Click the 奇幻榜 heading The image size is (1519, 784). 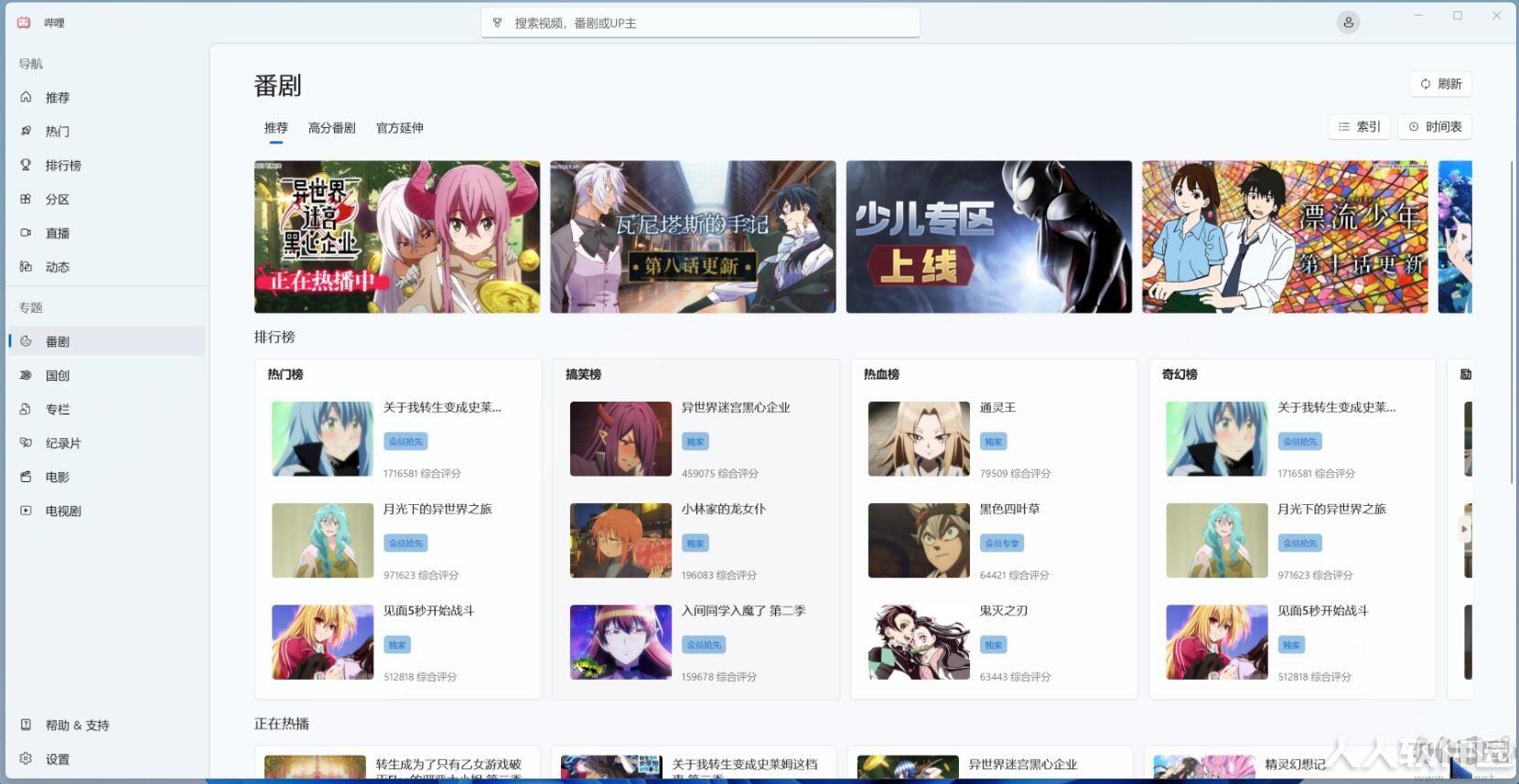click(x=1180, y=374)
